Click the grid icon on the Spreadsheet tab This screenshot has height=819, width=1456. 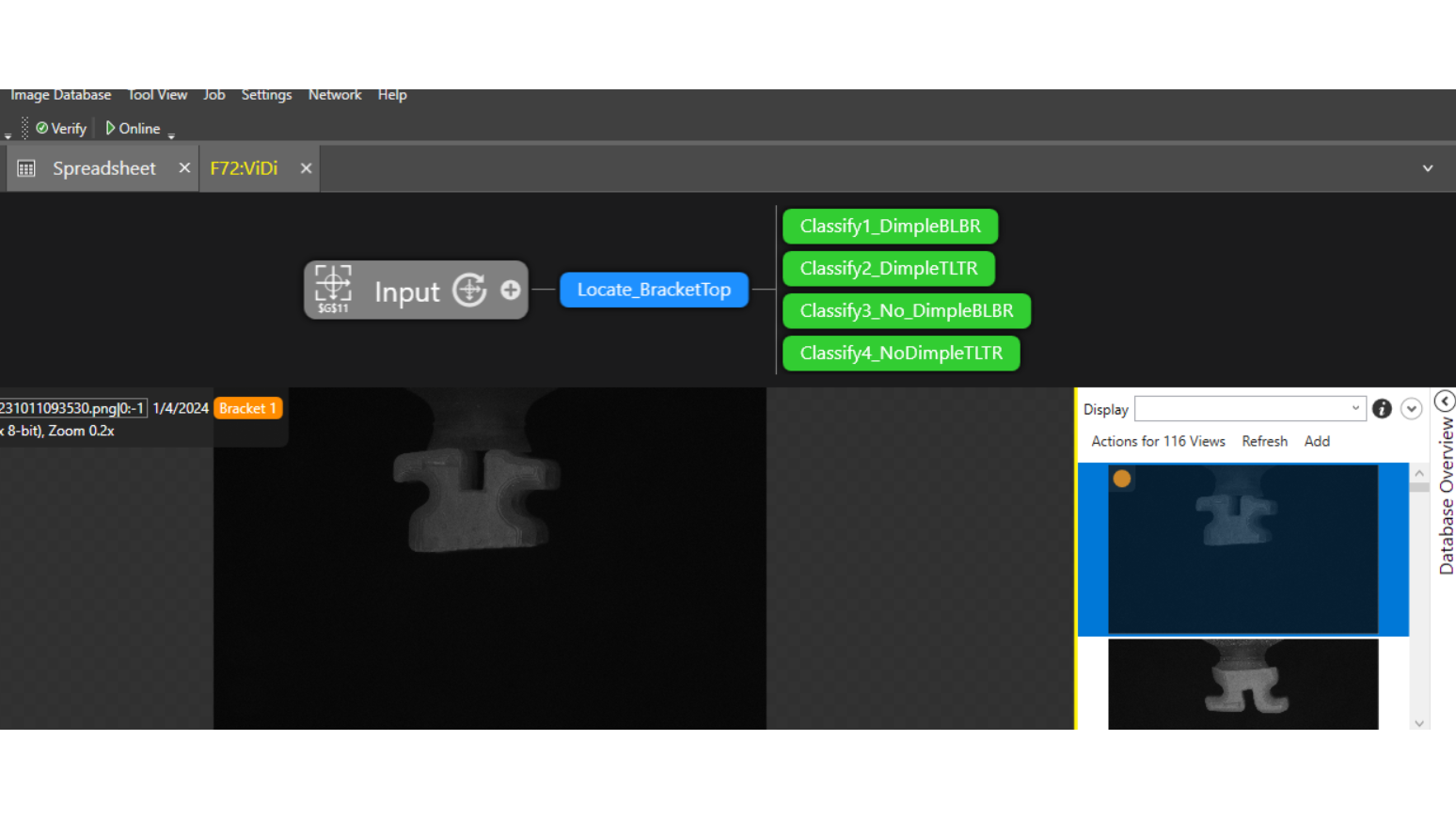coord(27,167)
